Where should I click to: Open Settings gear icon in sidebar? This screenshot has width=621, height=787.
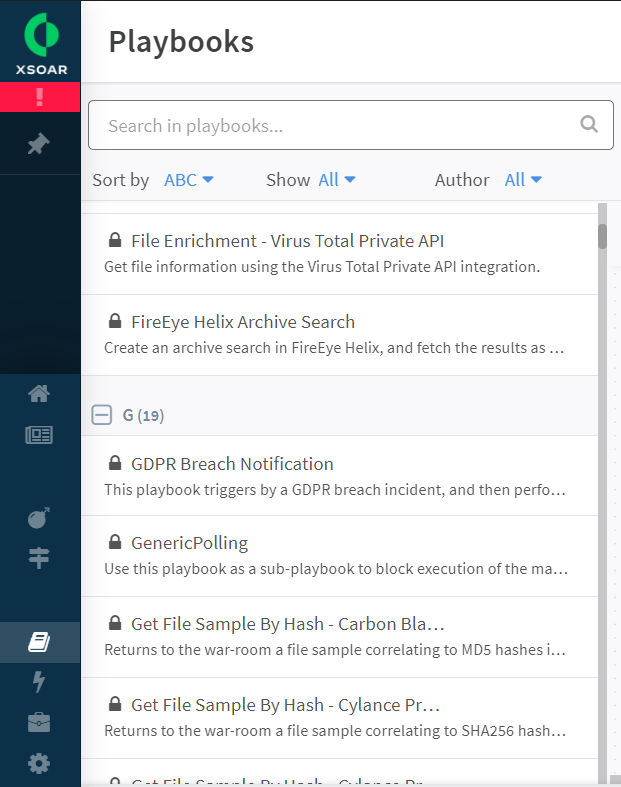pyautogui.click(x=39, y=763)
